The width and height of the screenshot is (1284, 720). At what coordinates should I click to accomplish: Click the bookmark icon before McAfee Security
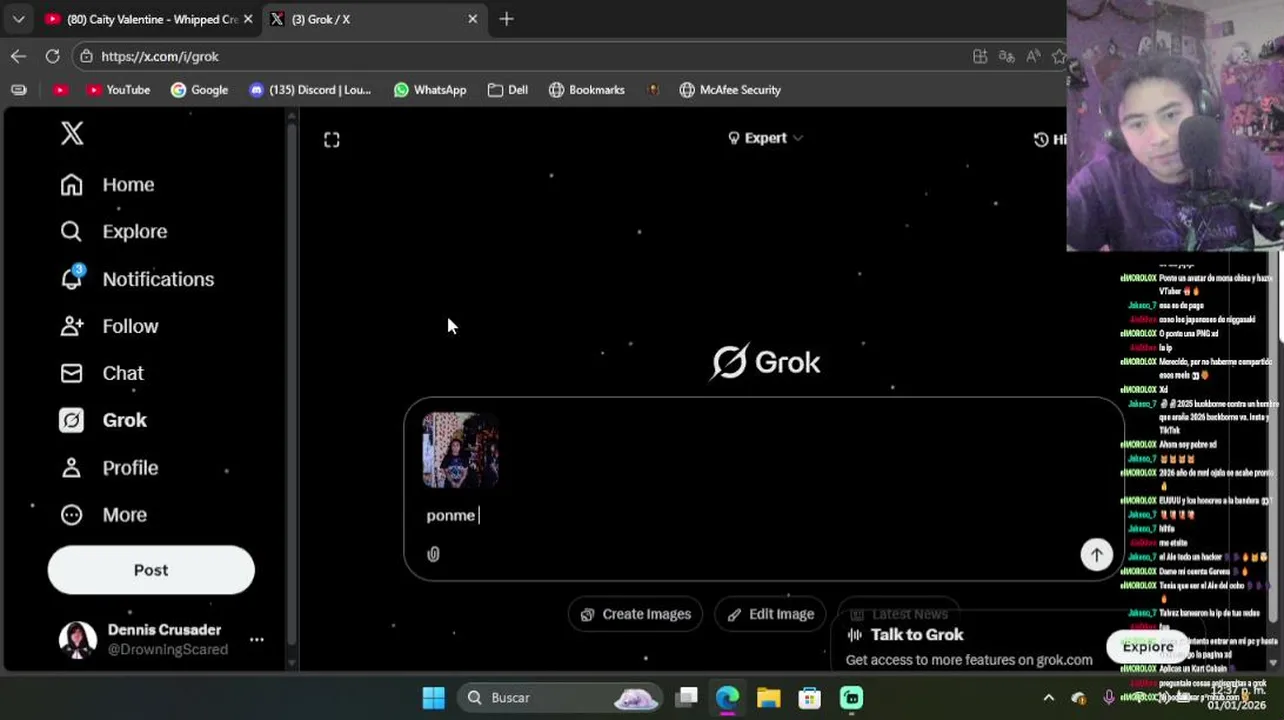(653, 90)
